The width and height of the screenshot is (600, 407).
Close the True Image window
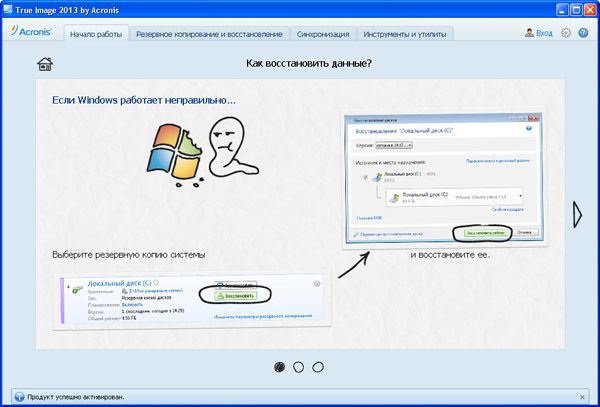[590, 10]
